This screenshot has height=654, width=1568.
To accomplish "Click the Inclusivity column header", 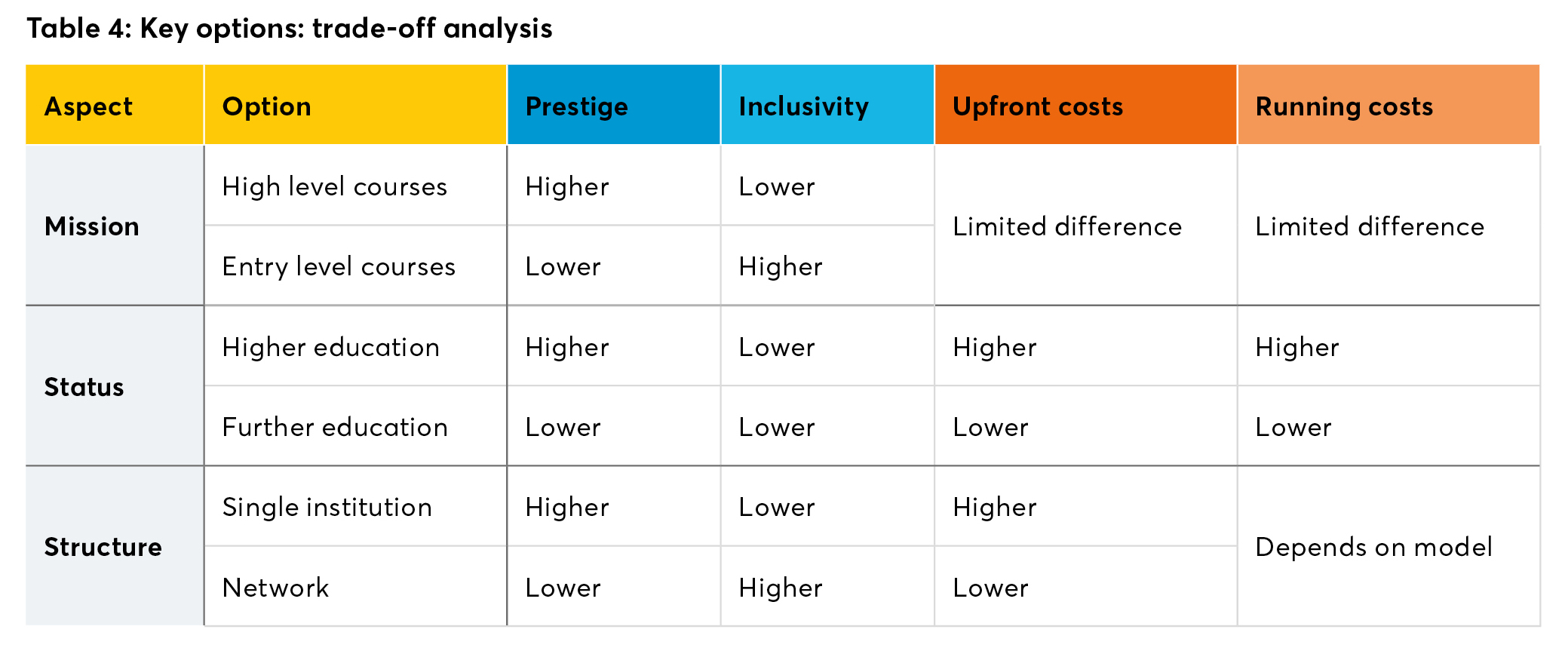I will coord(803,106).
